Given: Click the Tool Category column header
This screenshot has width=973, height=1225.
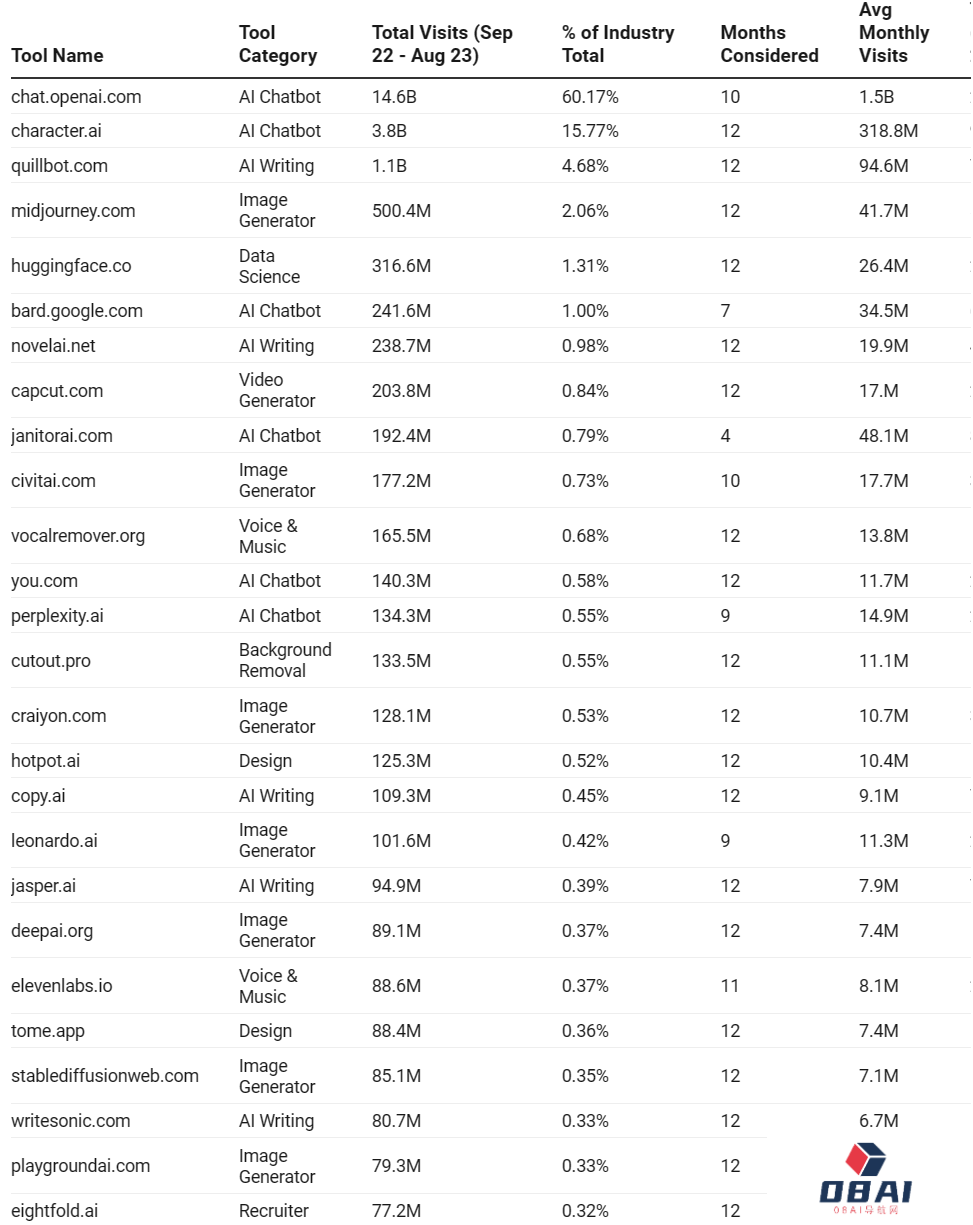Looking at the screenshot, I should (277, 44).
